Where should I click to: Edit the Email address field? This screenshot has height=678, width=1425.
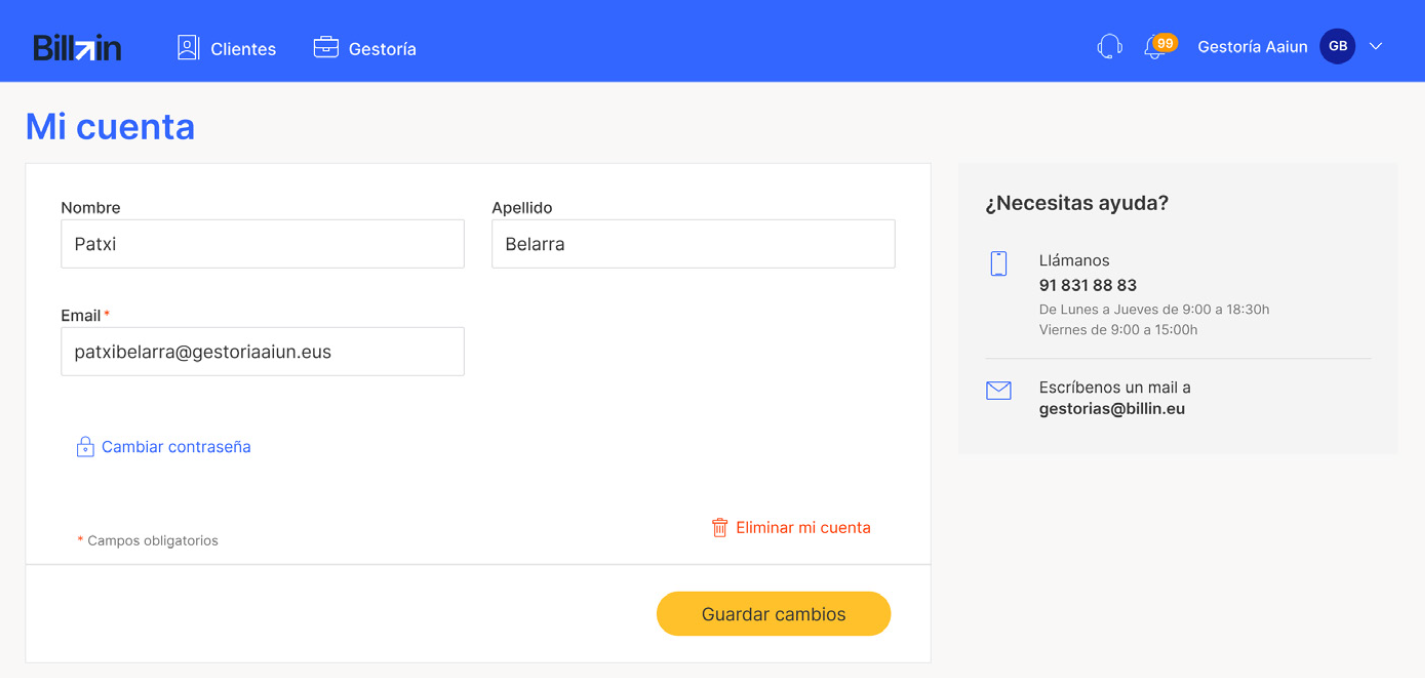tap(262, 352)
